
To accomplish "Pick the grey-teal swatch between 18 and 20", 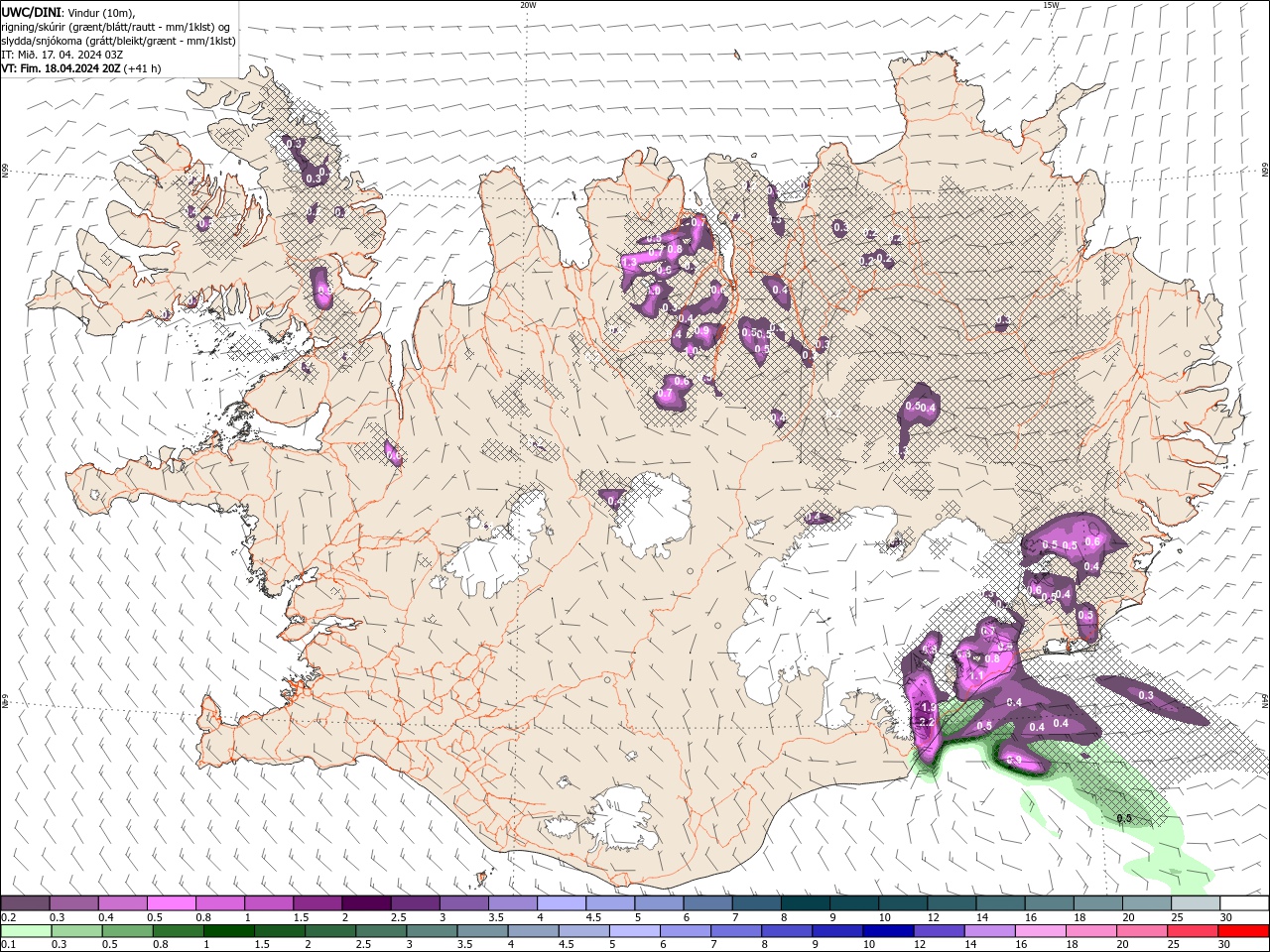I will point(1096,903).
